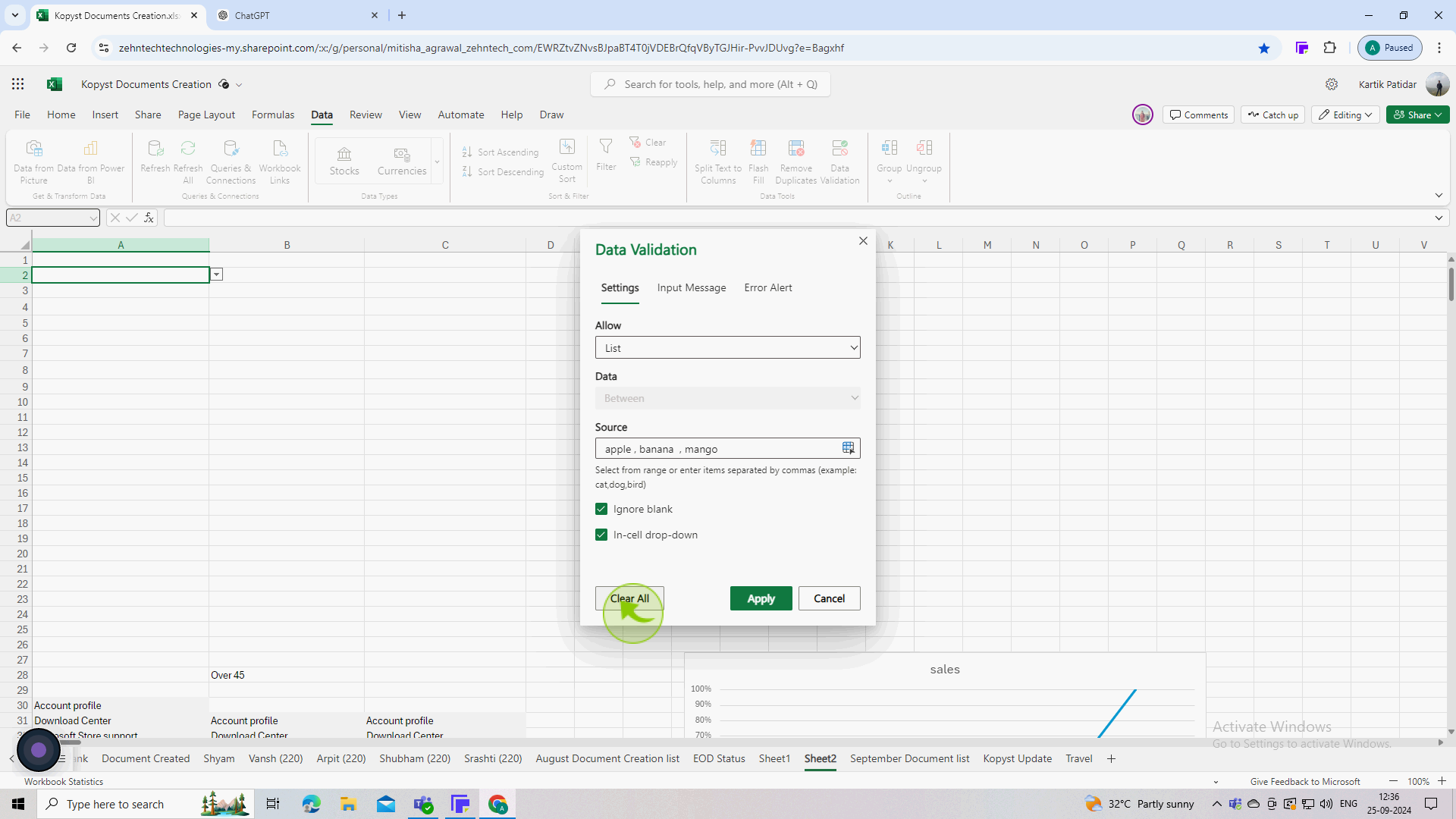1456x819 pixels.
Task: Collapse the ribbon using the chevron
Action: pos(1439,196)
